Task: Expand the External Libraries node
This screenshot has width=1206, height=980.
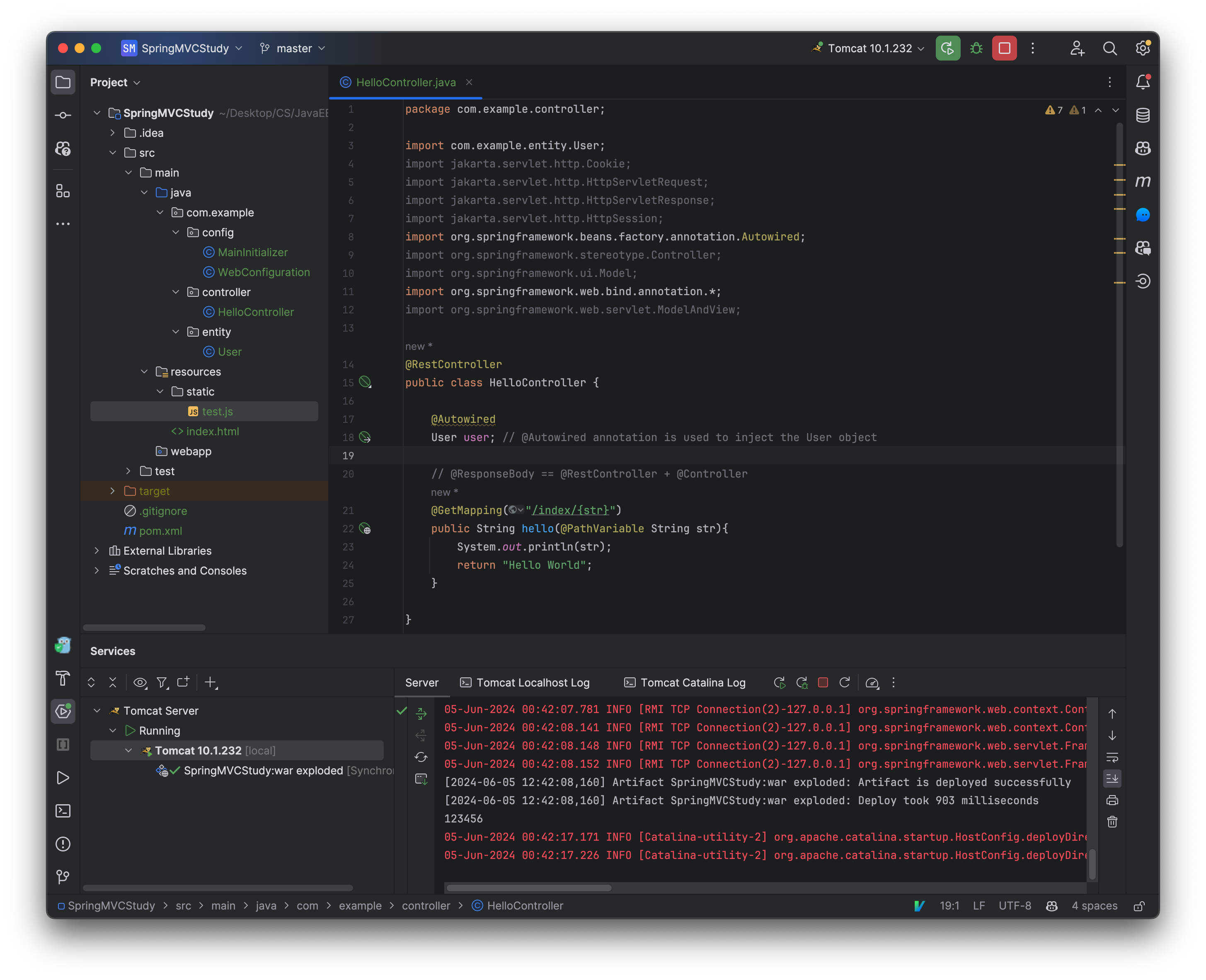Action: point(97,551)
